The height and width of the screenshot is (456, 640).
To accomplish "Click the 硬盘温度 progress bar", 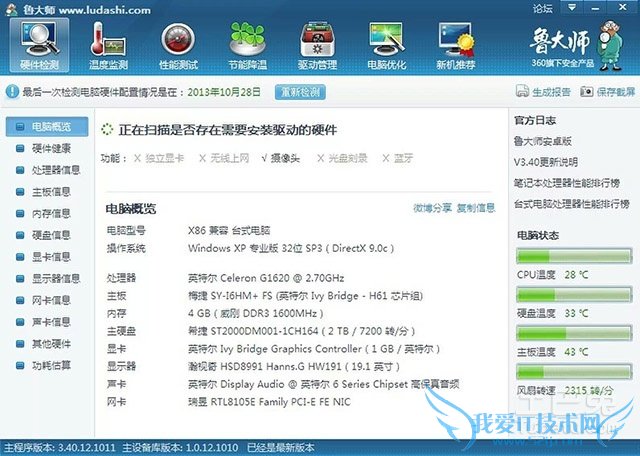I will pyautogui.click(x=574, y=294).
